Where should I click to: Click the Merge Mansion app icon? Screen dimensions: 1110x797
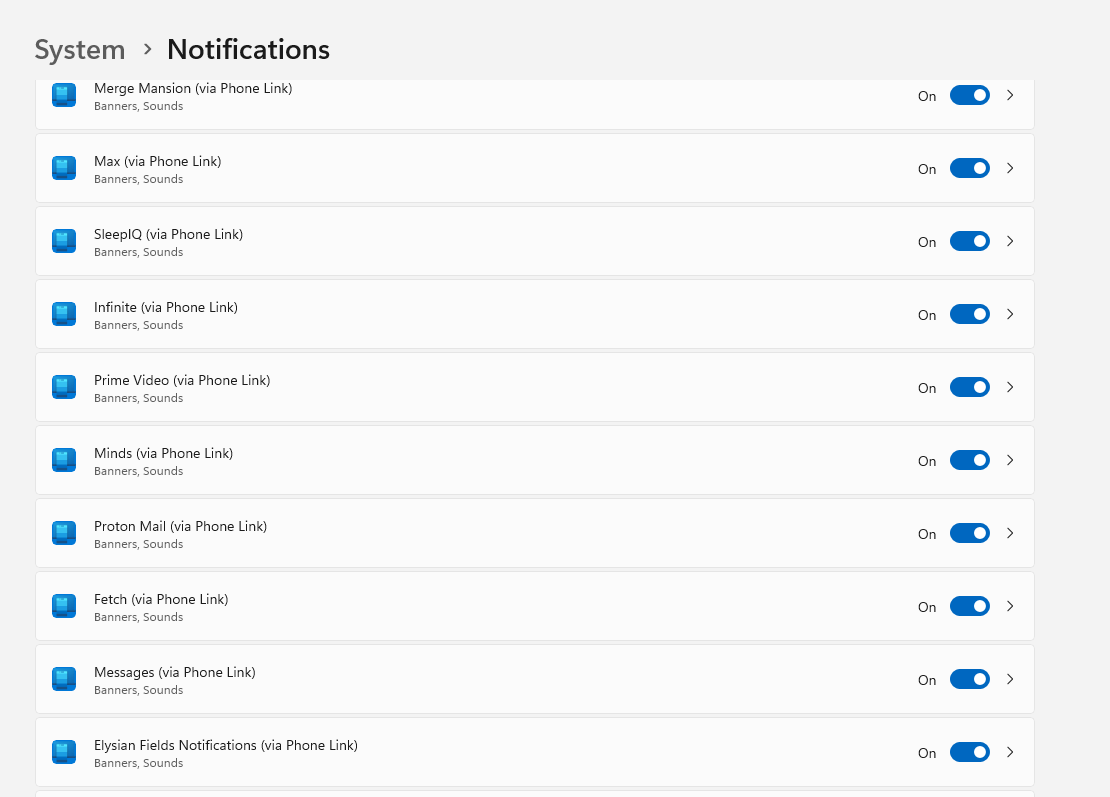tap(64, 95)
